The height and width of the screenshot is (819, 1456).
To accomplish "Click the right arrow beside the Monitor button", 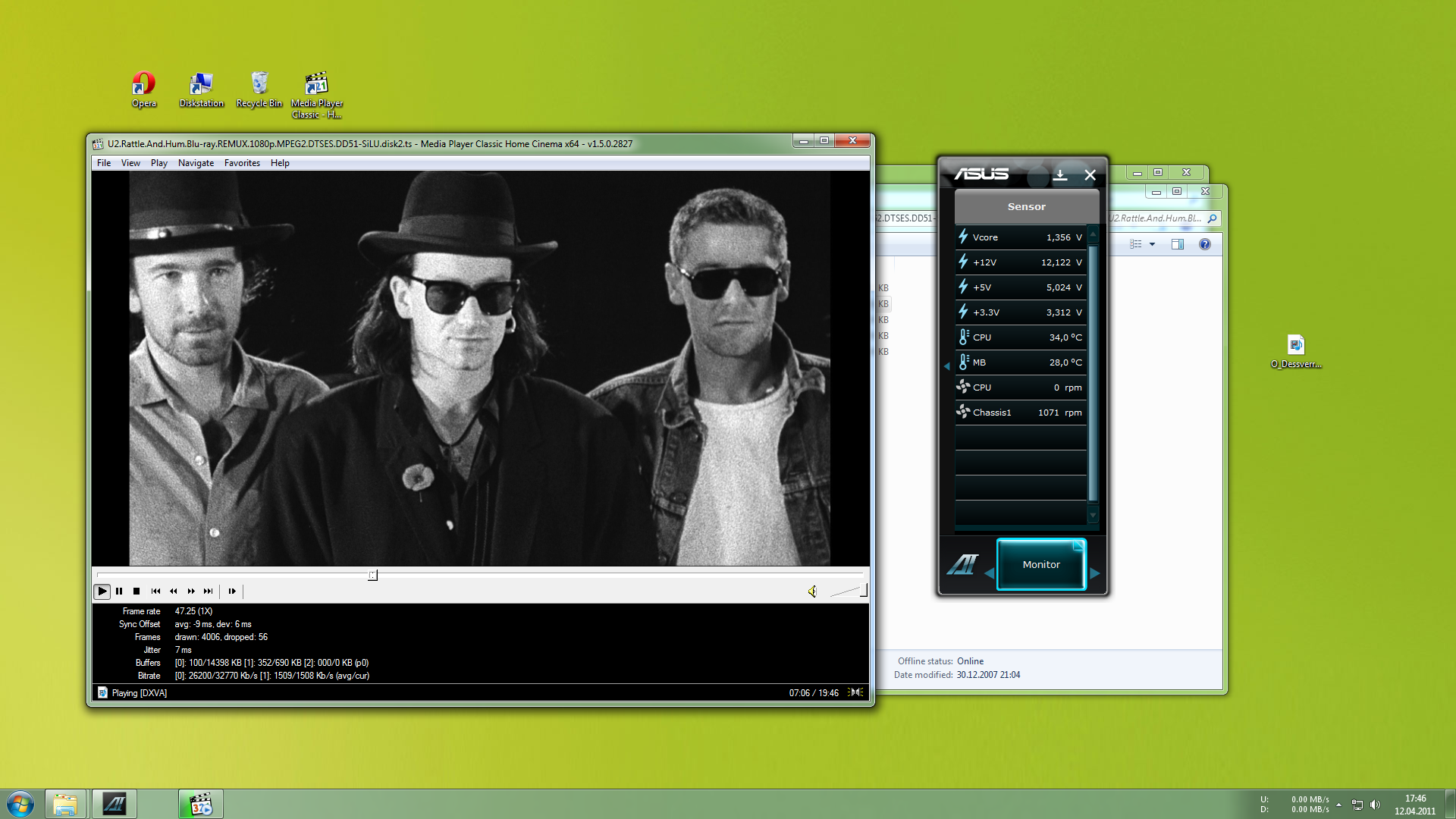I will click(x=1094, y=573).
